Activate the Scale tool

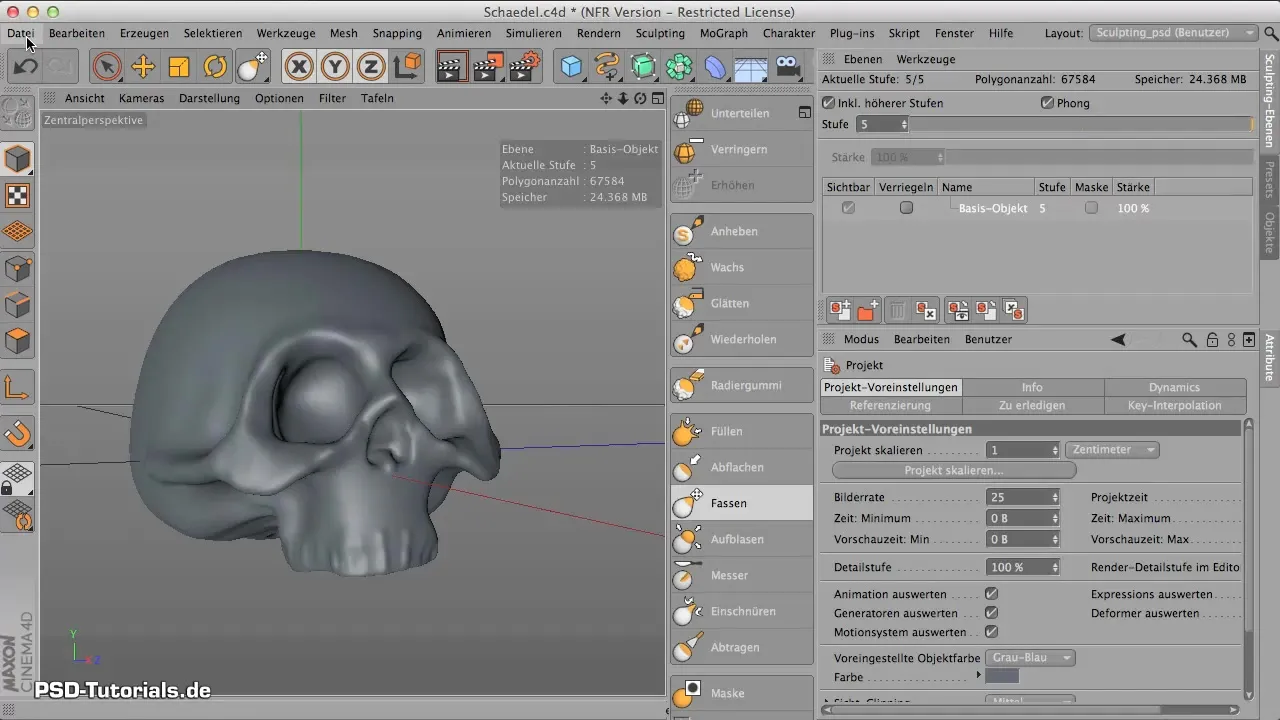click(x=179, y=67)
